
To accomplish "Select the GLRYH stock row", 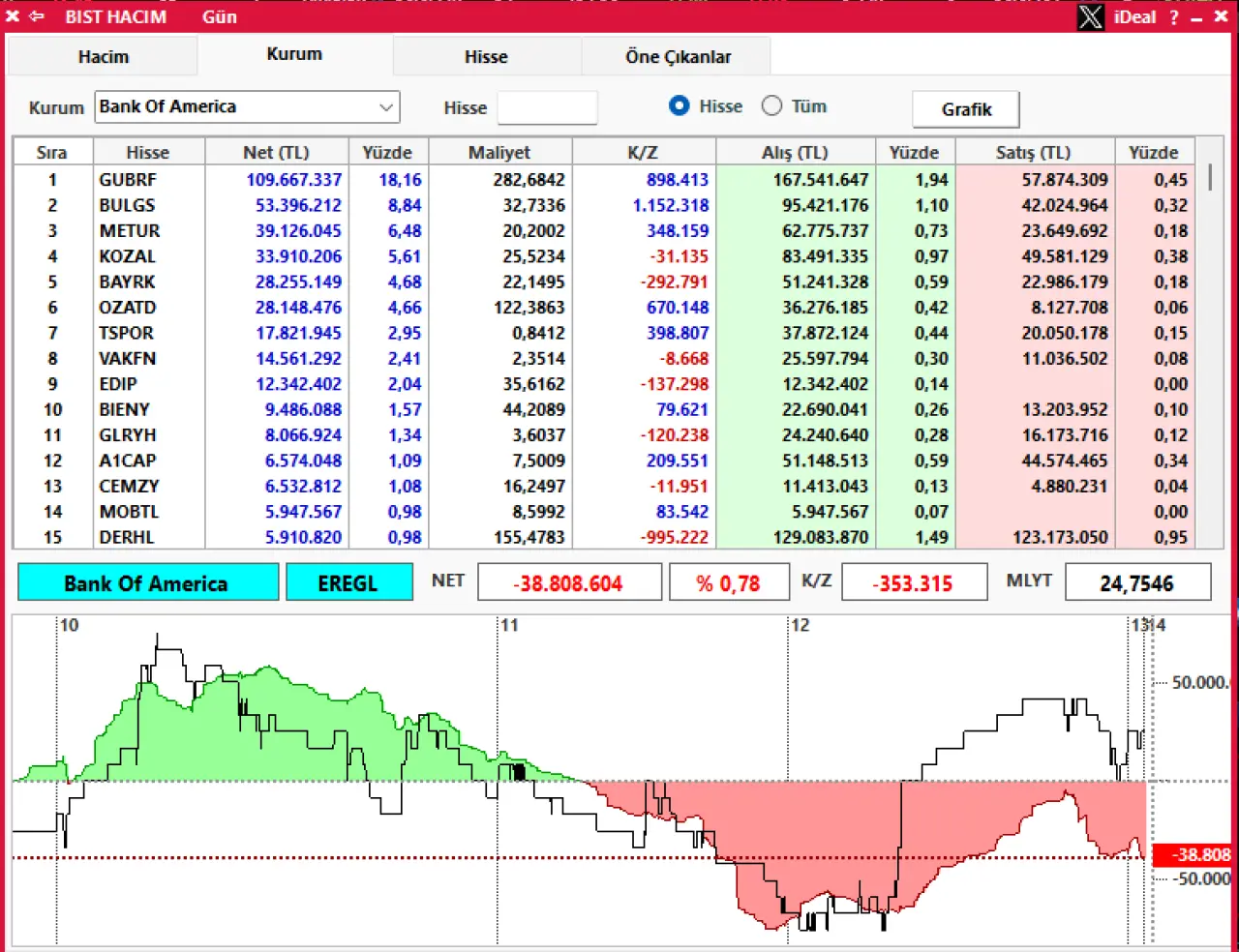I will 604,435.
